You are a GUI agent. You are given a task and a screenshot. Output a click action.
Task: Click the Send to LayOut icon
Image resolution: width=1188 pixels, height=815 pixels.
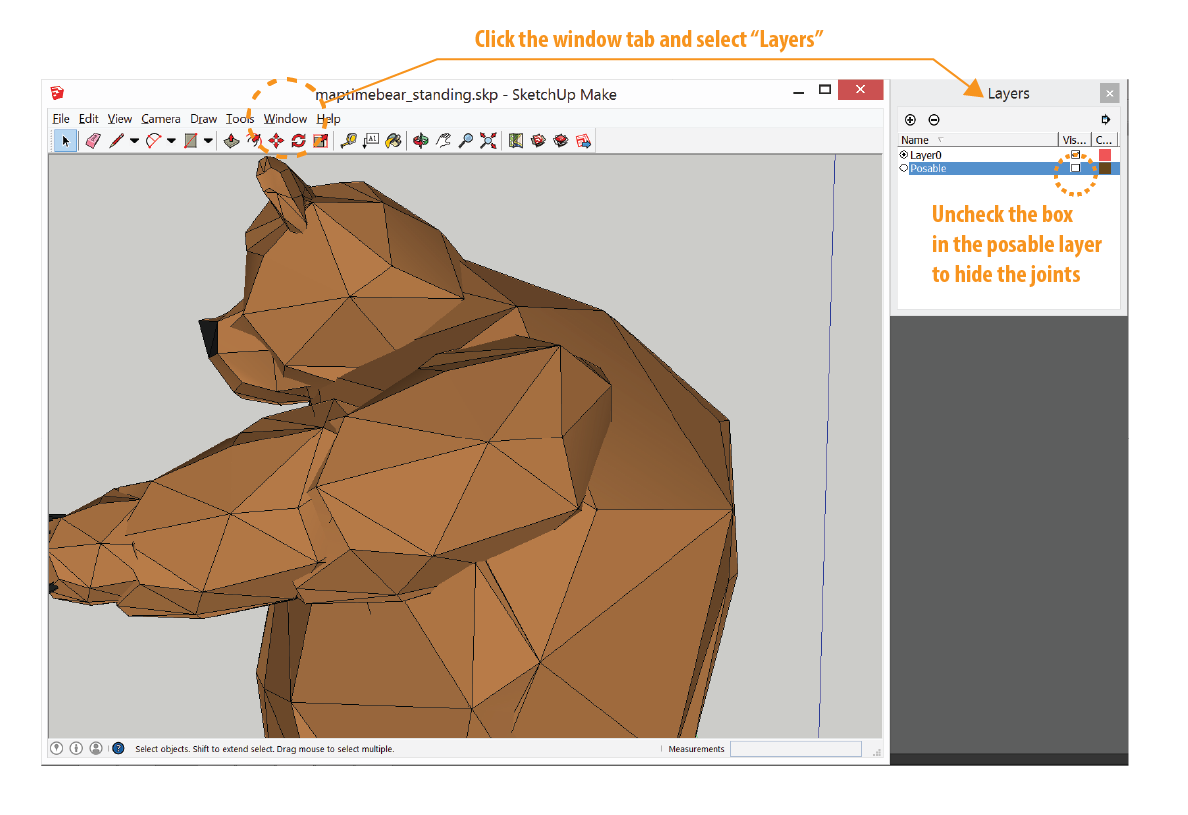click(583, 141)
